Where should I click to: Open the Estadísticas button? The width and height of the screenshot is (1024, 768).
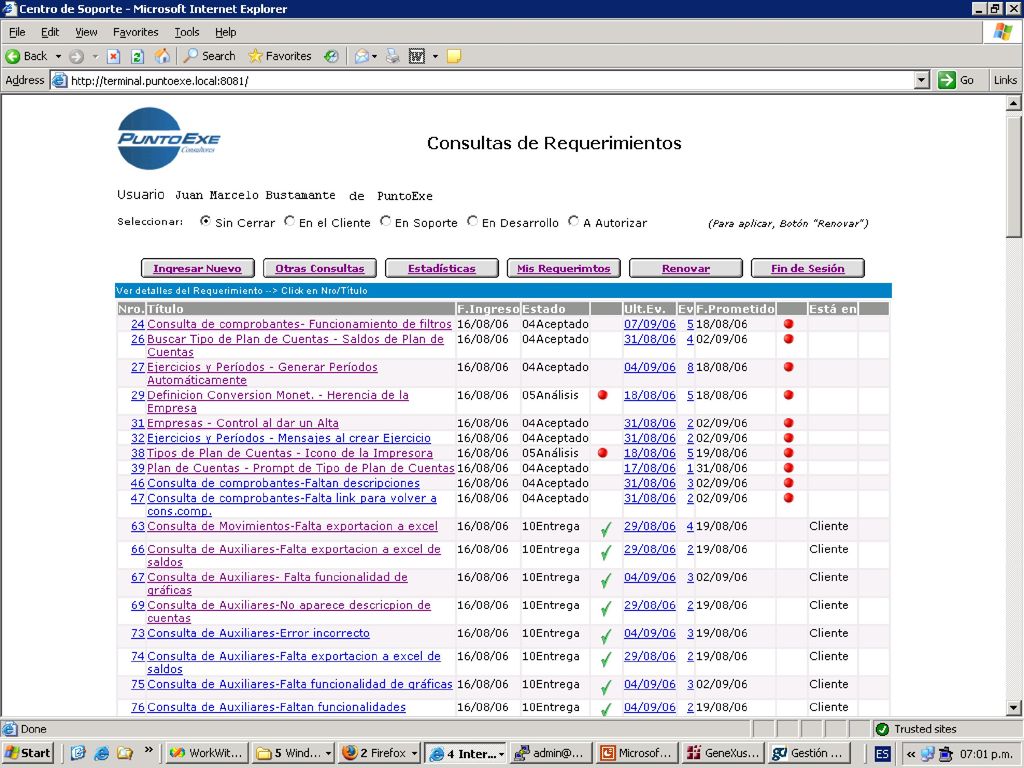point(441,268)
